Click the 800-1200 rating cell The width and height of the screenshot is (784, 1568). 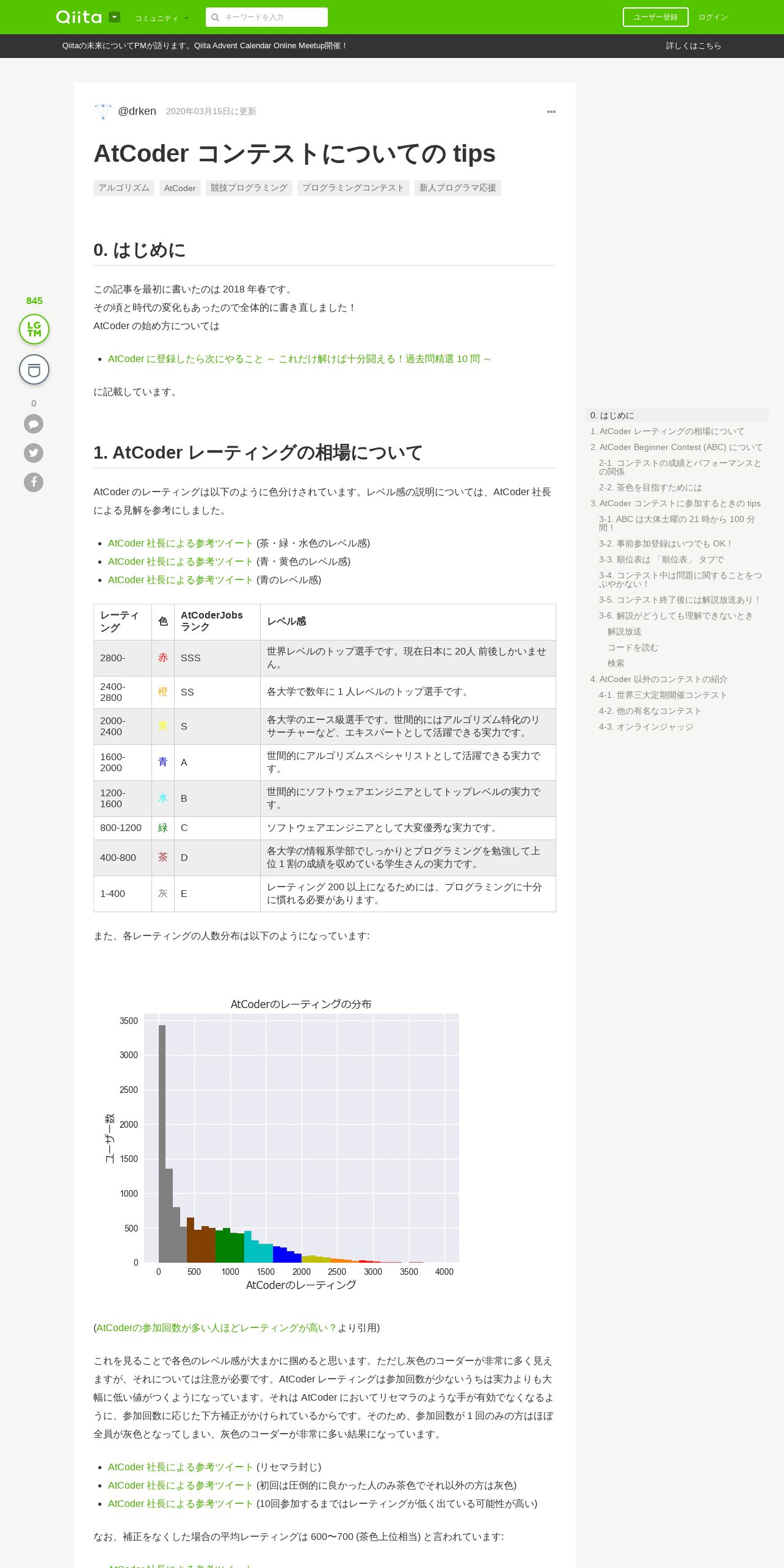coord(123,828)
